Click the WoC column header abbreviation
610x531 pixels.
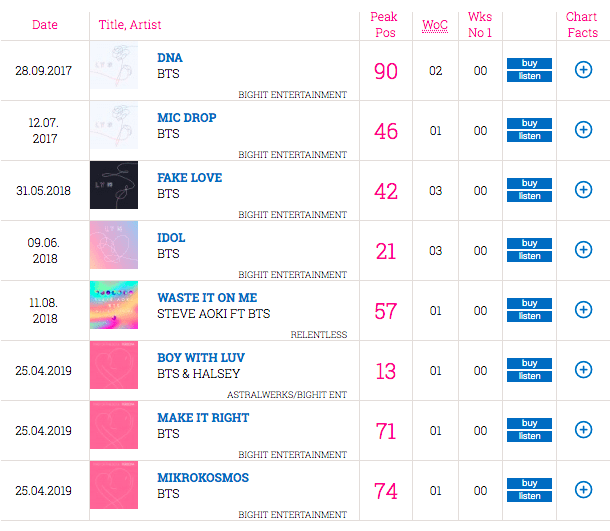click(x=435, y=25)
